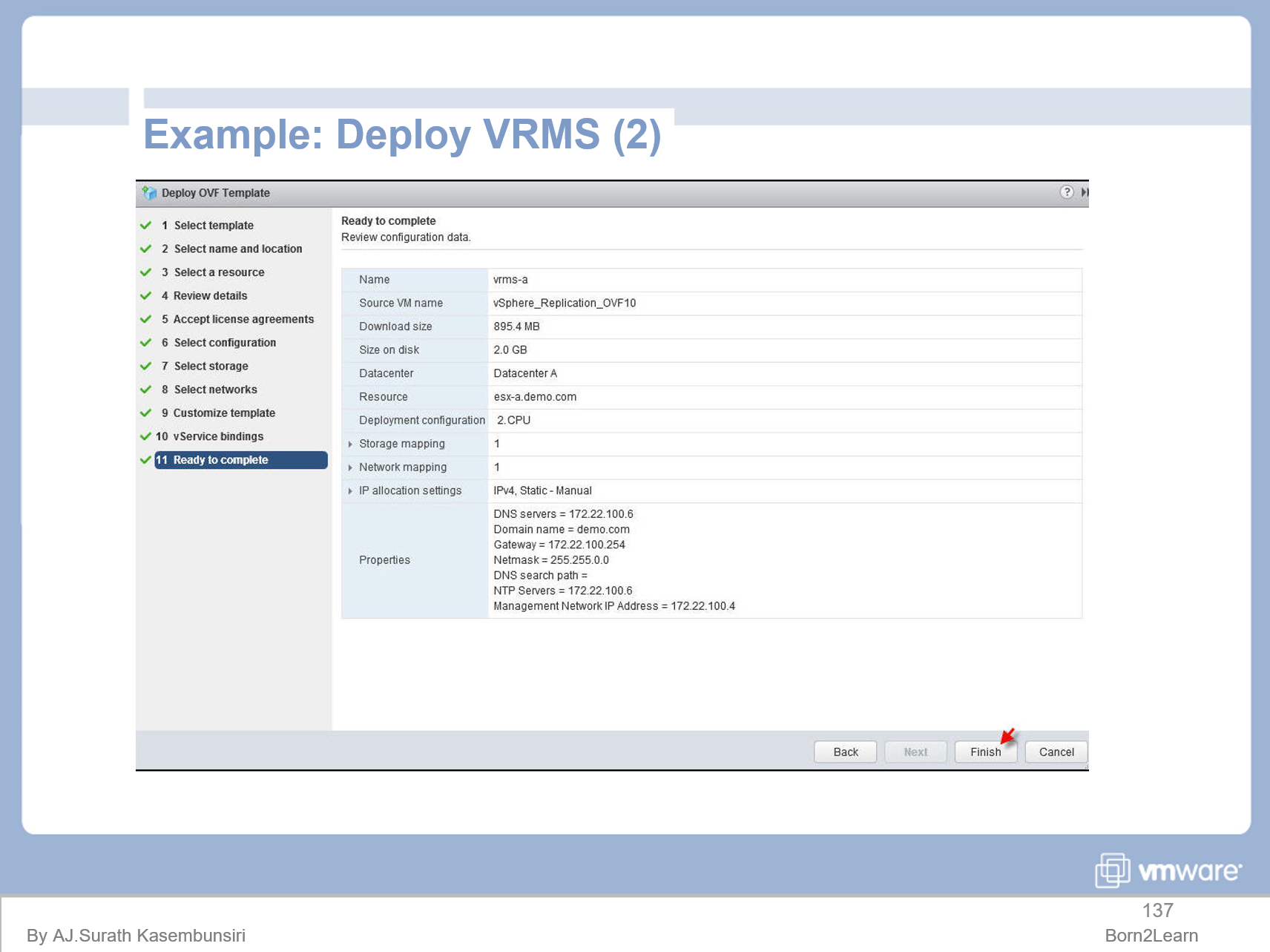Select the Deployment configuration value 2 CPU
Viewport: 1270px width, 952px height.
(x=514, y=420)
